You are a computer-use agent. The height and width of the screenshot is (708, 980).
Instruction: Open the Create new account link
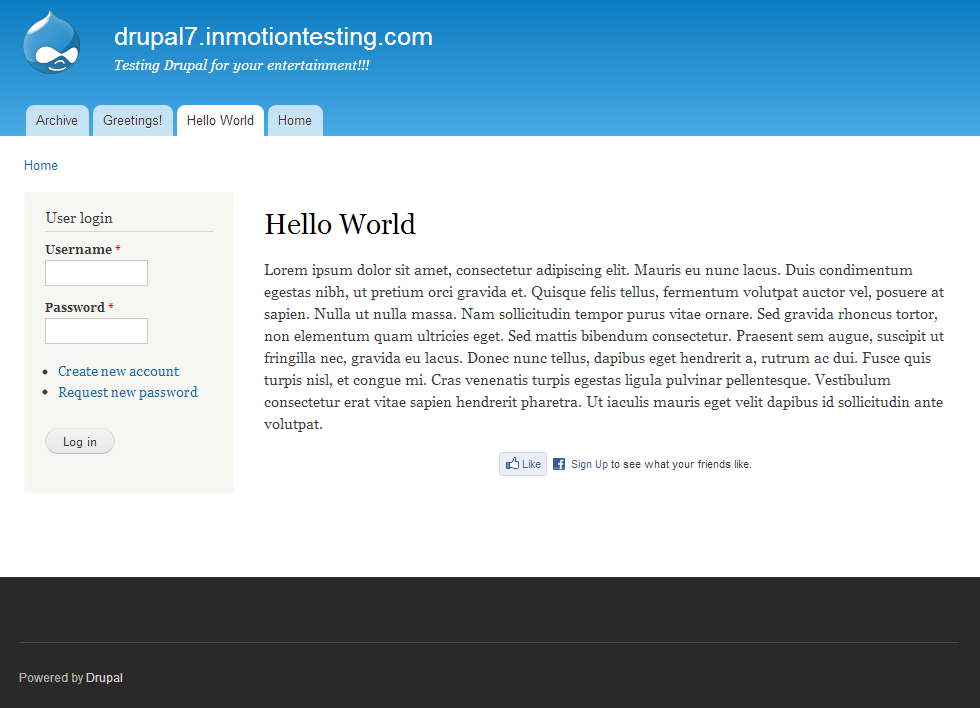(x=118, y=371)
